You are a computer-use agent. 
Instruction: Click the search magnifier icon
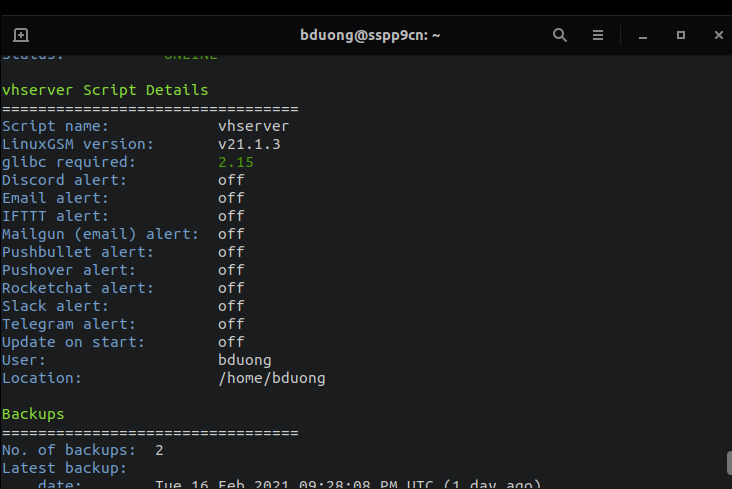tap(560, 34)
